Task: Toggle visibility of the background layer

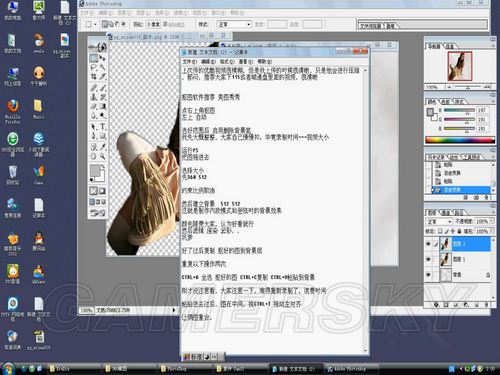Action: coord(428,275)
